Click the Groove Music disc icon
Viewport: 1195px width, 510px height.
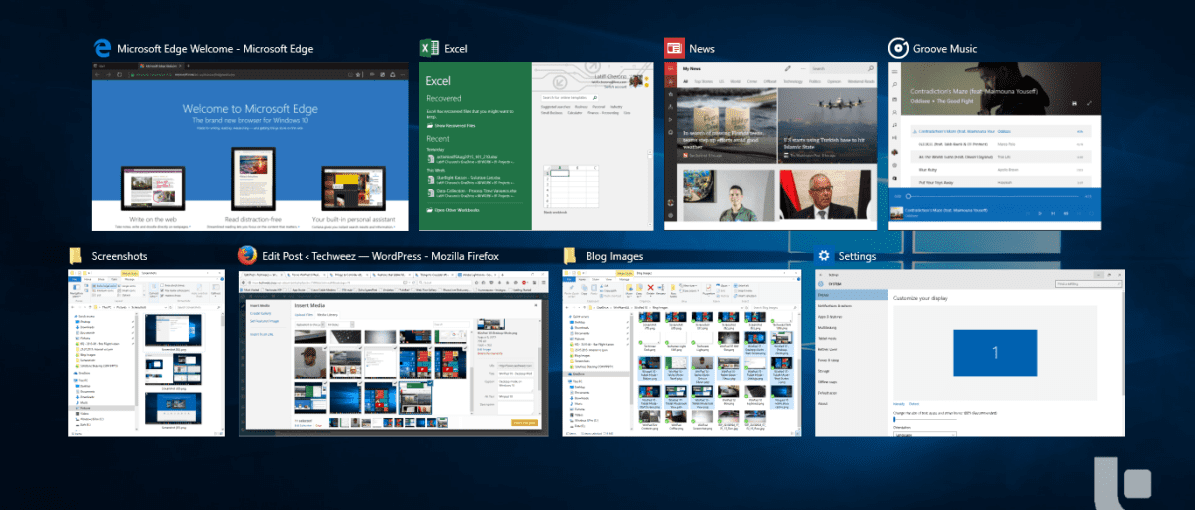pos(898,48)
